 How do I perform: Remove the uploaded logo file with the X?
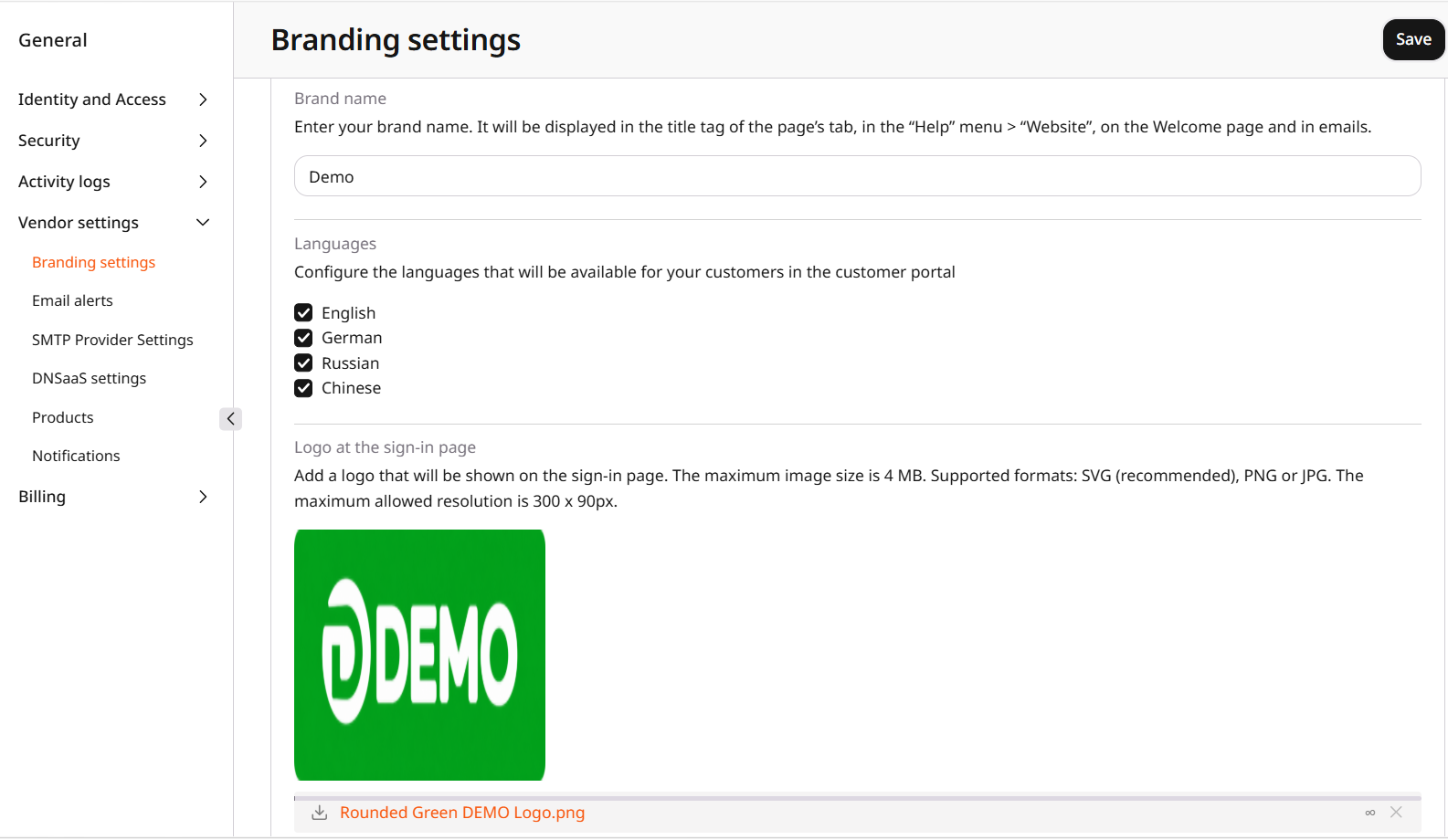click(x=1396, y=812)
